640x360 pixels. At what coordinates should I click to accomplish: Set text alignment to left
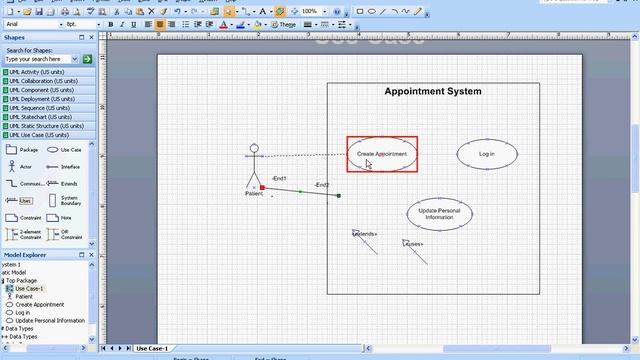click(x=148, y=24)
